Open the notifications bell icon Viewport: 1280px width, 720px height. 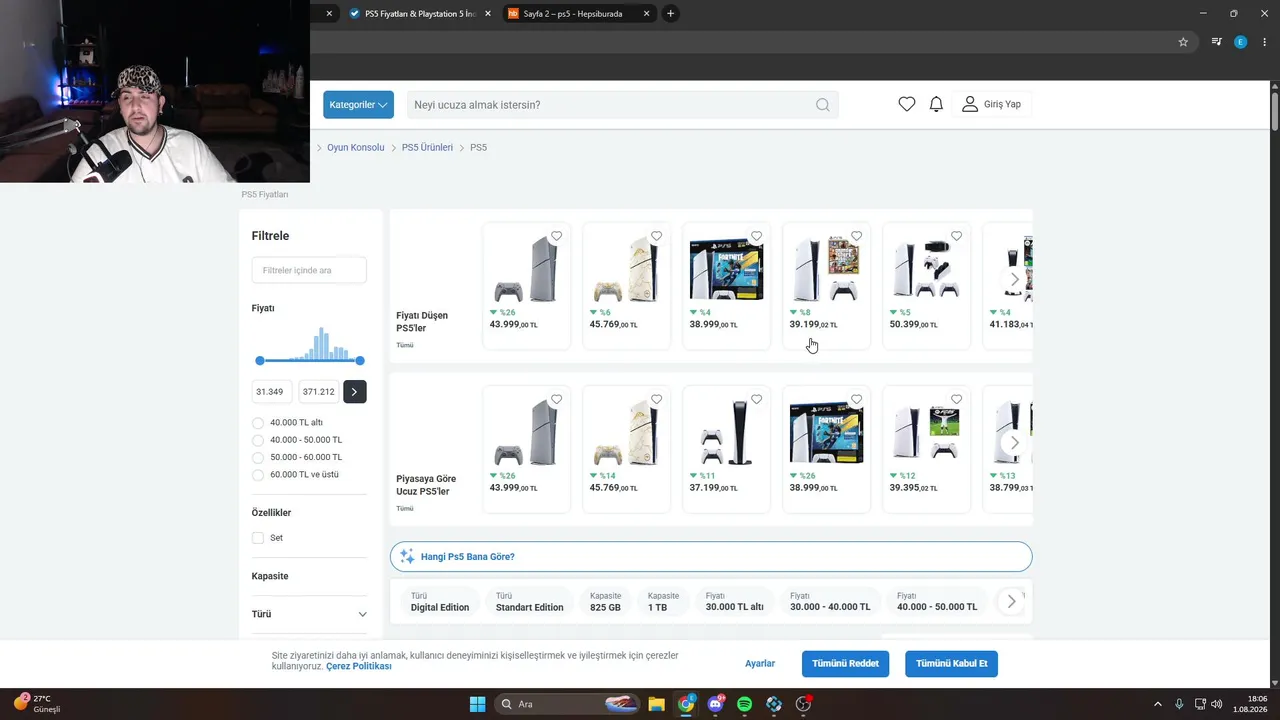point(936,104)
